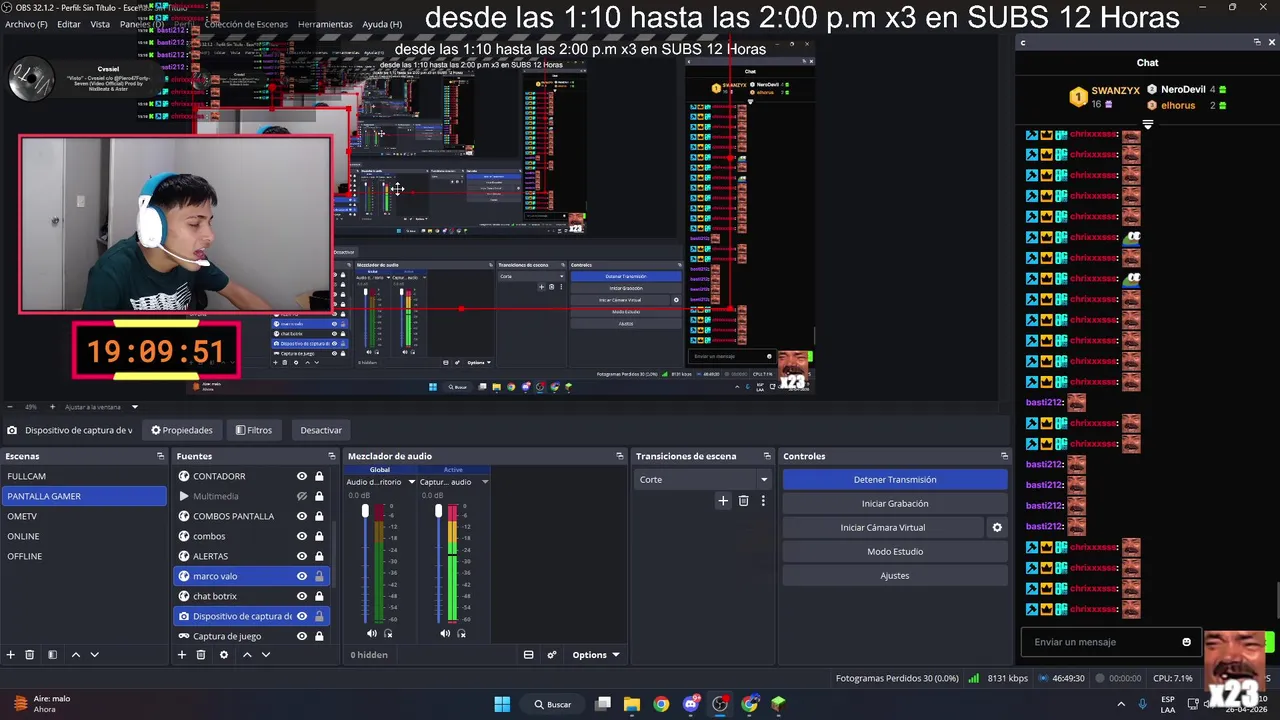Open Ajustar a la ventana scaling dropdown
This screenshot has height=720, width=1280.
[x=101, y=407]
